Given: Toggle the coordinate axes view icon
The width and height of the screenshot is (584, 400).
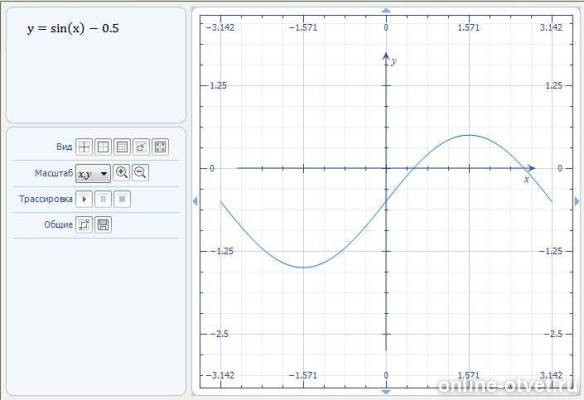Looking at the screenshot, I should 84,147.
